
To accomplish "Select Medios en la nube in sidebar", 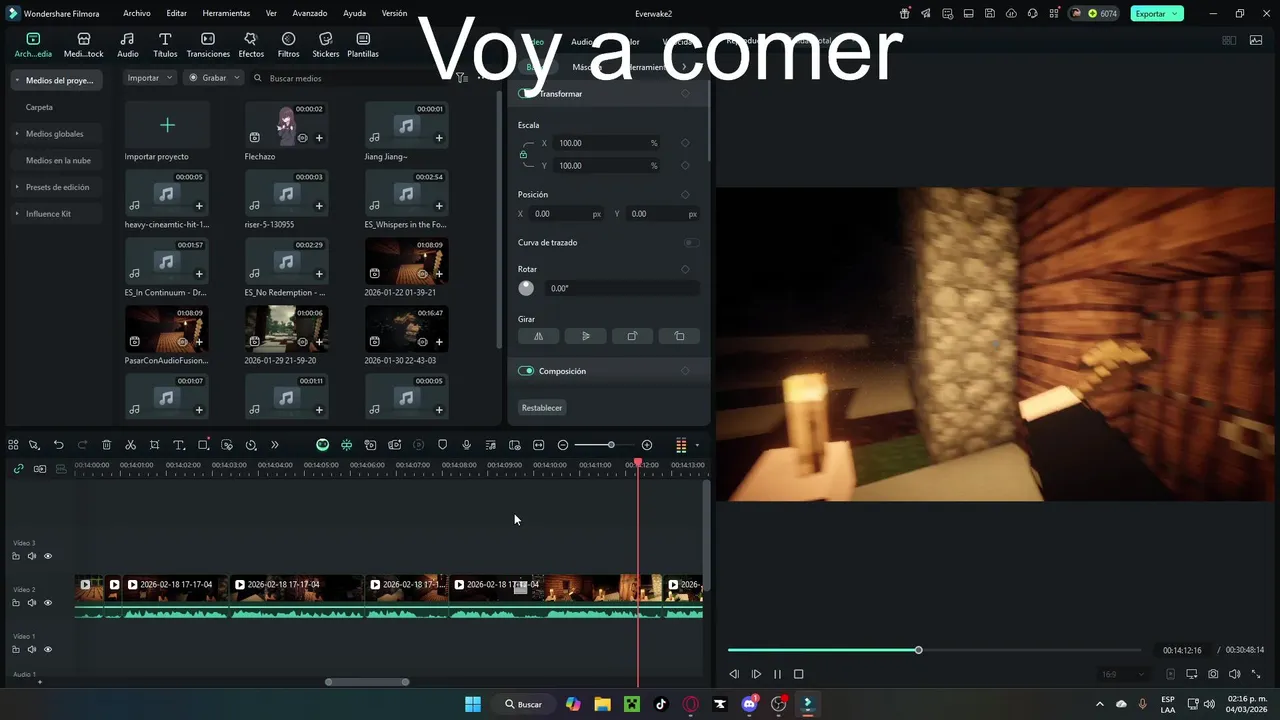I will [x=58, y=160].
